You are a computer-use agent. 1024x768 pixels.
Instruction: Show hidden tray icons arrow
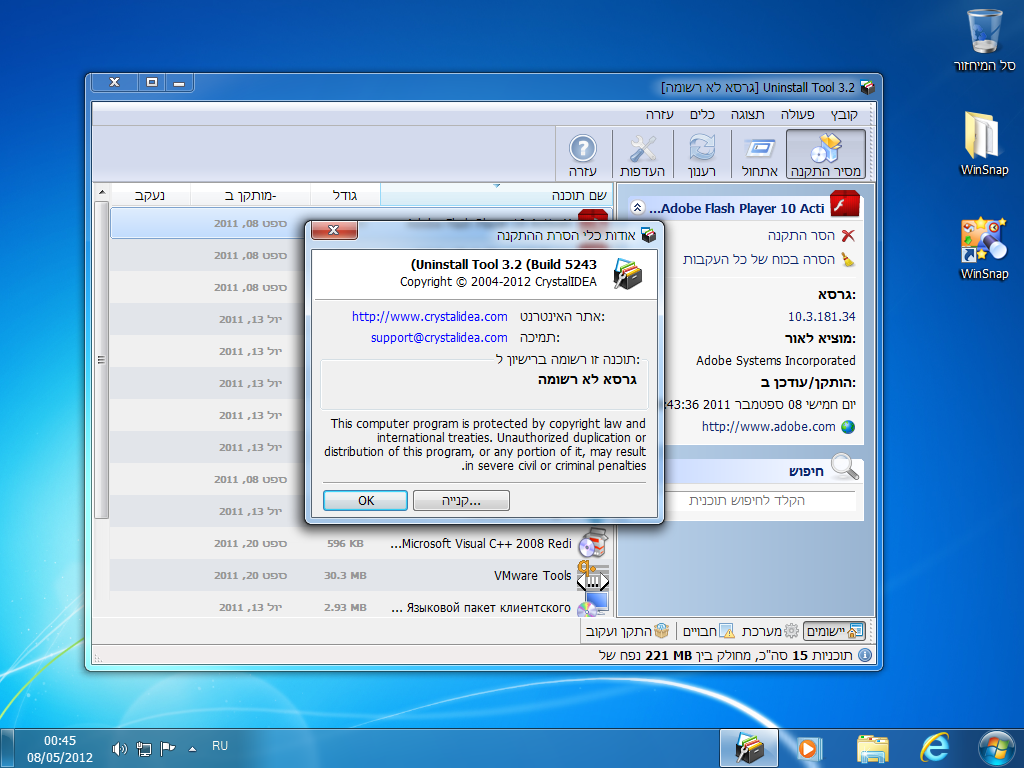(193, 749)
